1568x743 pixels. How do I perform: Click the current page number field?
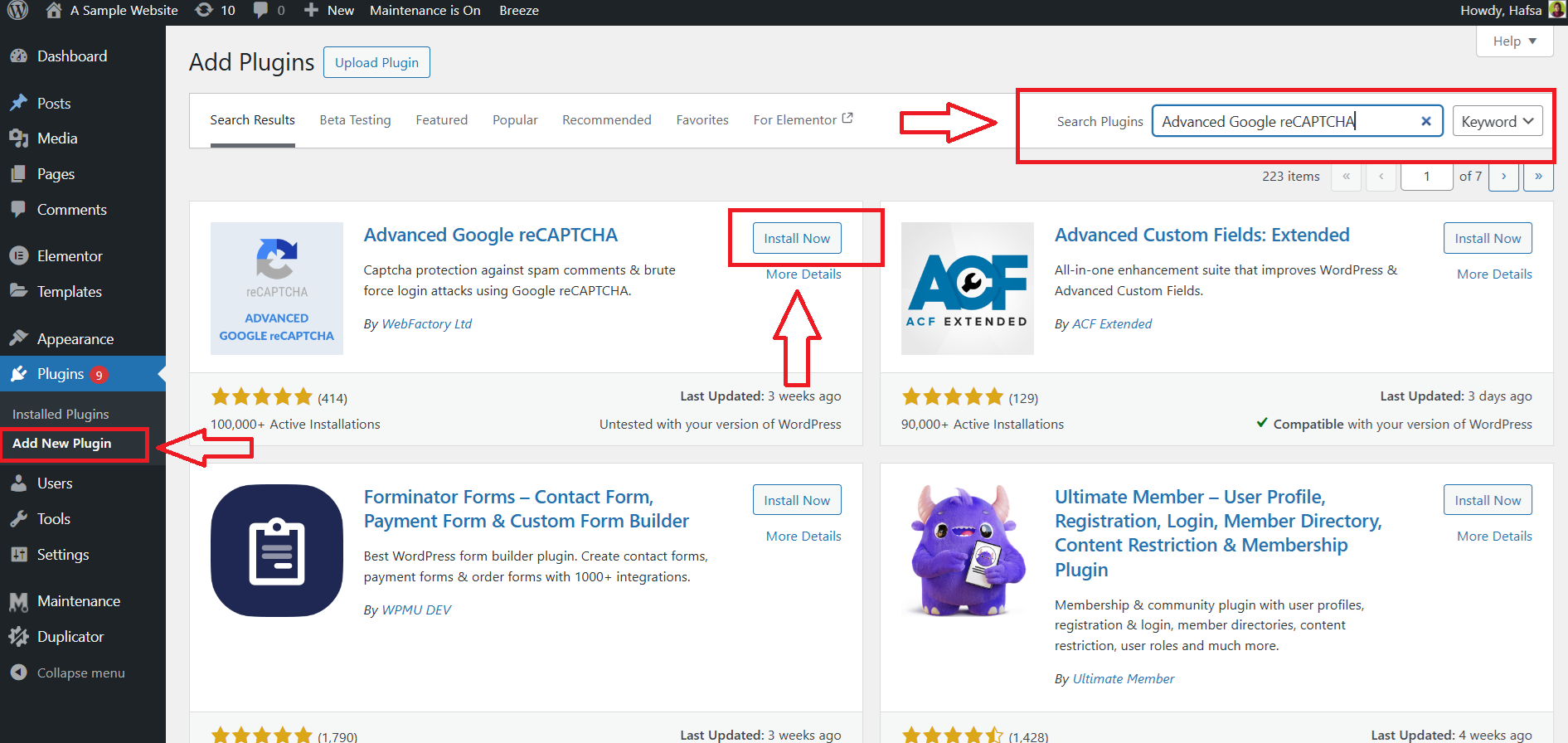1426,177
